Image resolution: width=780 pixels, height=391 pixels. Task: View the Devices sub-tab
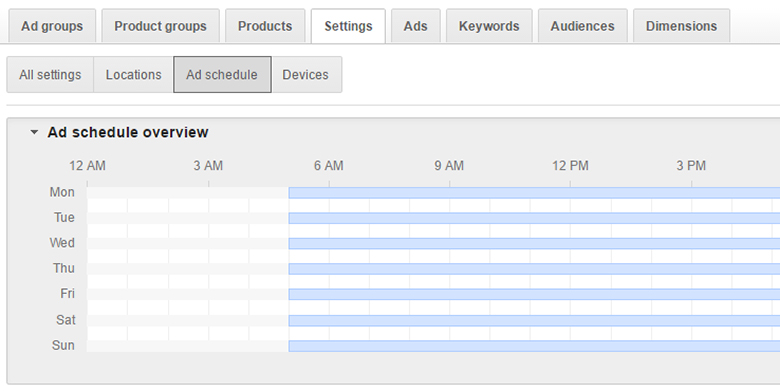(x=306, y=75)
